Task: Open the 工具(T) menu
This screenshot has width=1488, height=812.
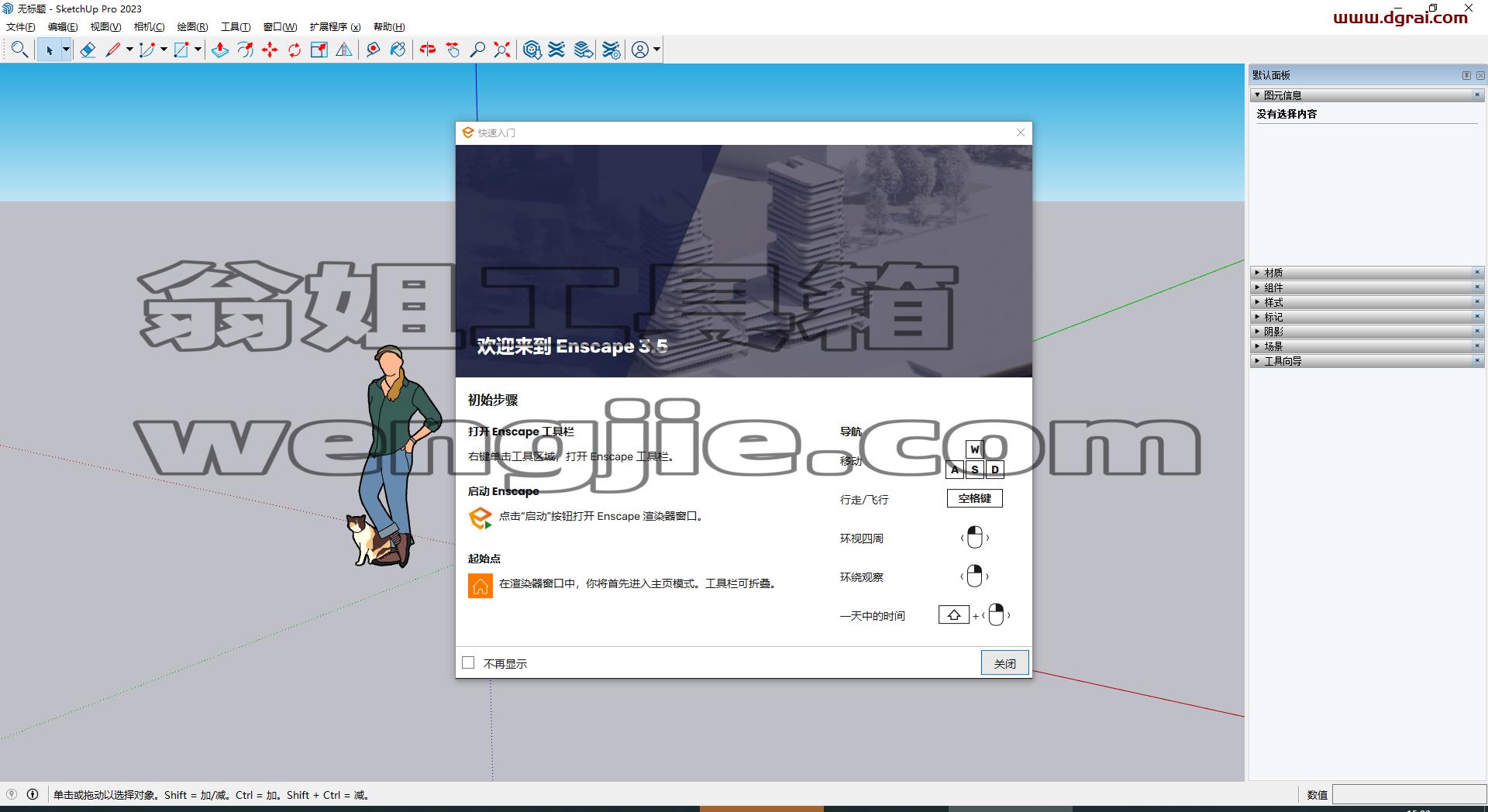Action: (x=236, y=27)
